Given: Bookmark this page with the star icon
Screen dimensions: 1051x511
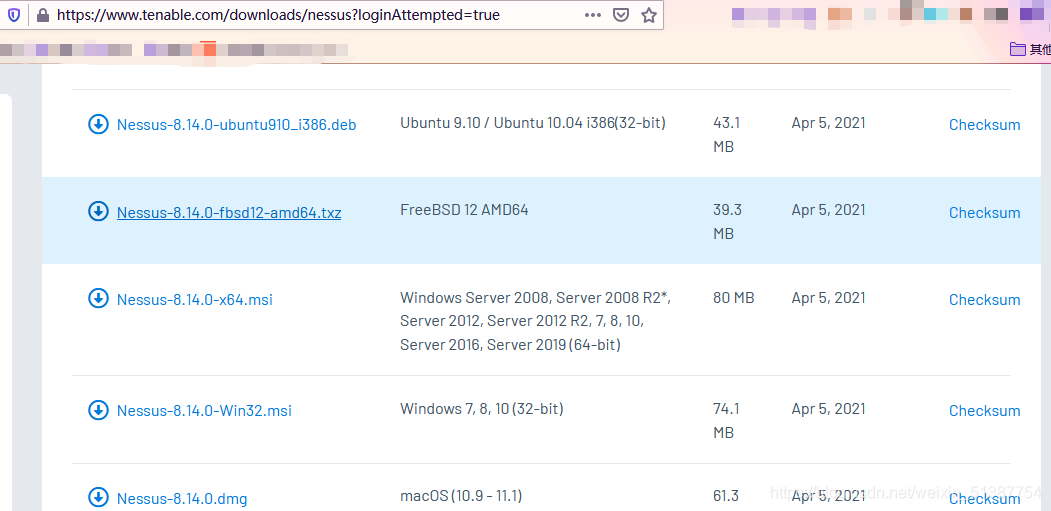Looking at the screenshot, I should click(x=648, y=15).
